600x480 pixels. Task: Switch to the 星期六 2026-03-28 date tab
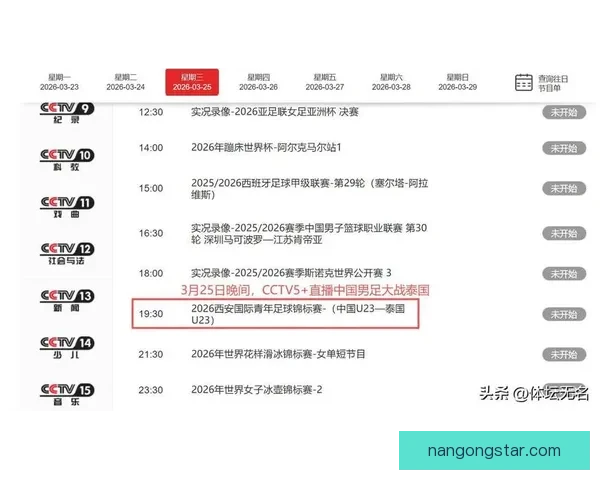point(391,82)
